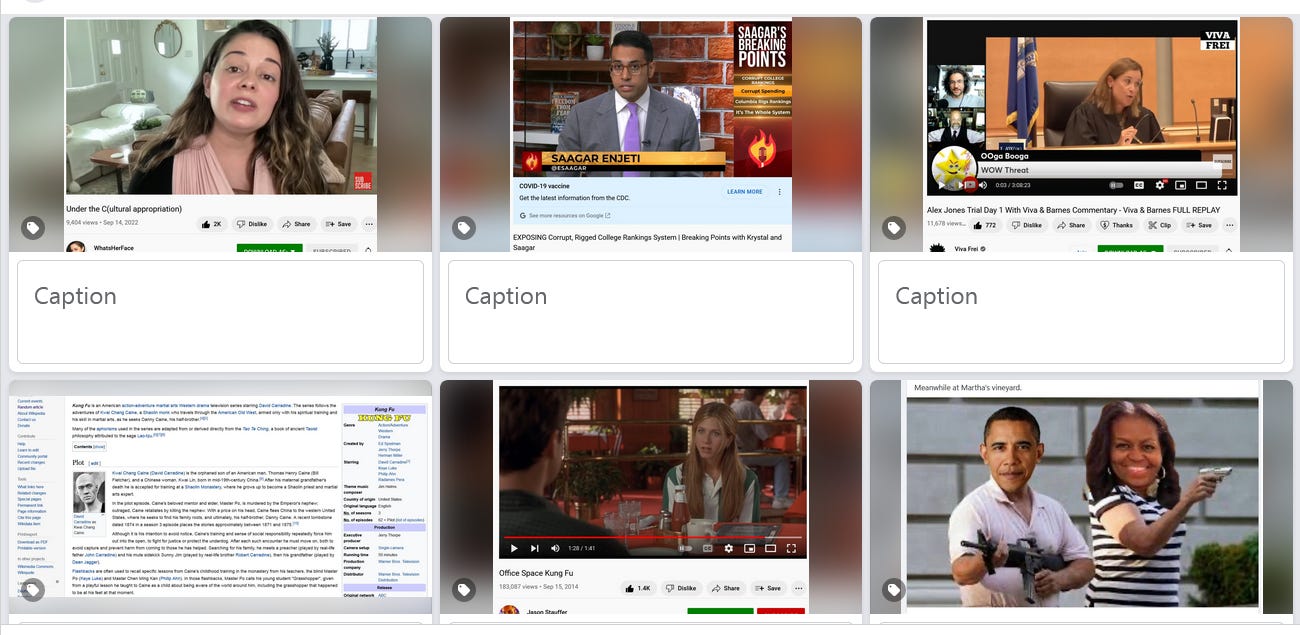Click Share button under Office Space Kung Fu
The height and width of the screenshot is (635, 1300).
725,588
